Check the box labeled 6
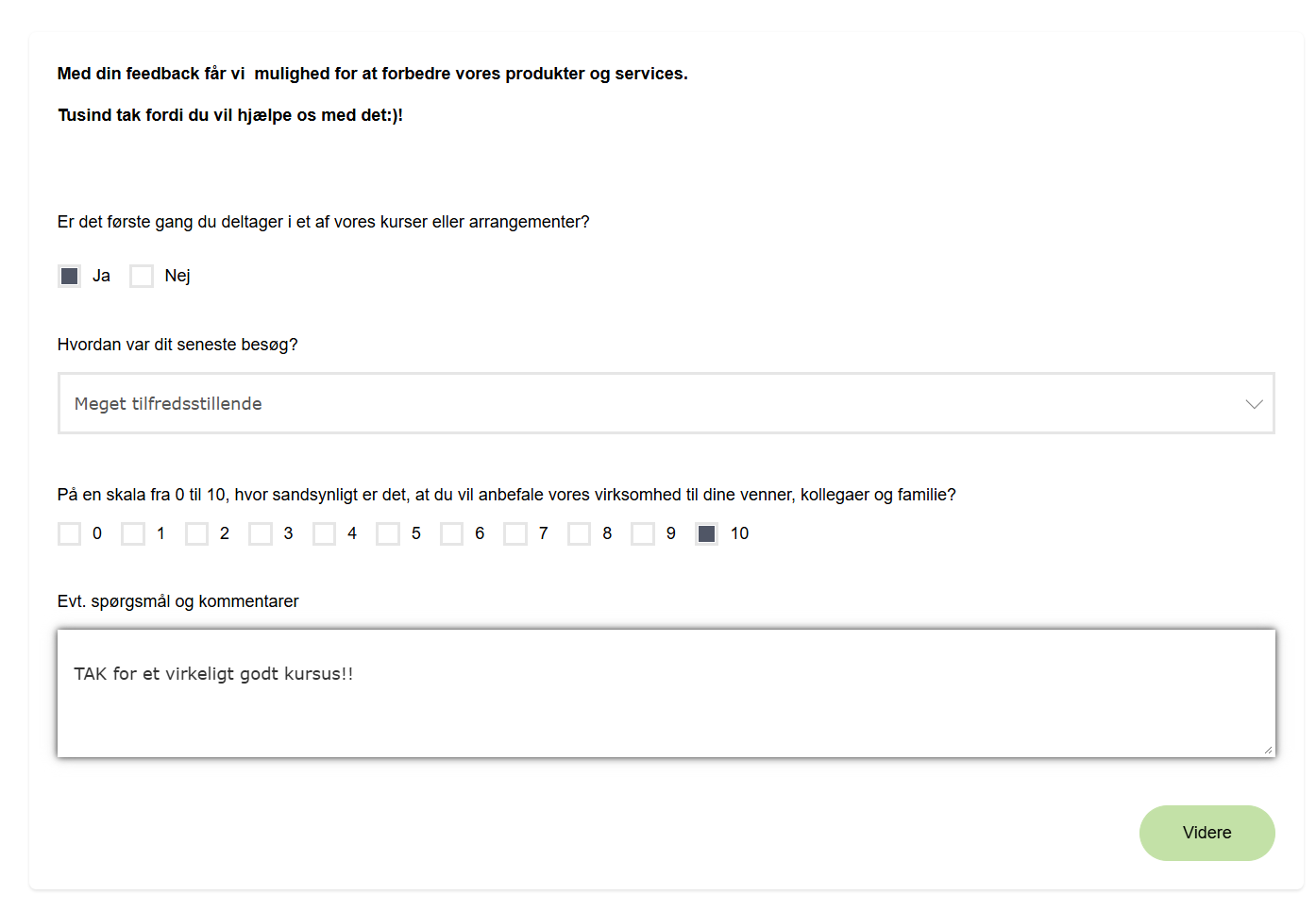This screenshot has width=1316, height=912. coord(452,533)
